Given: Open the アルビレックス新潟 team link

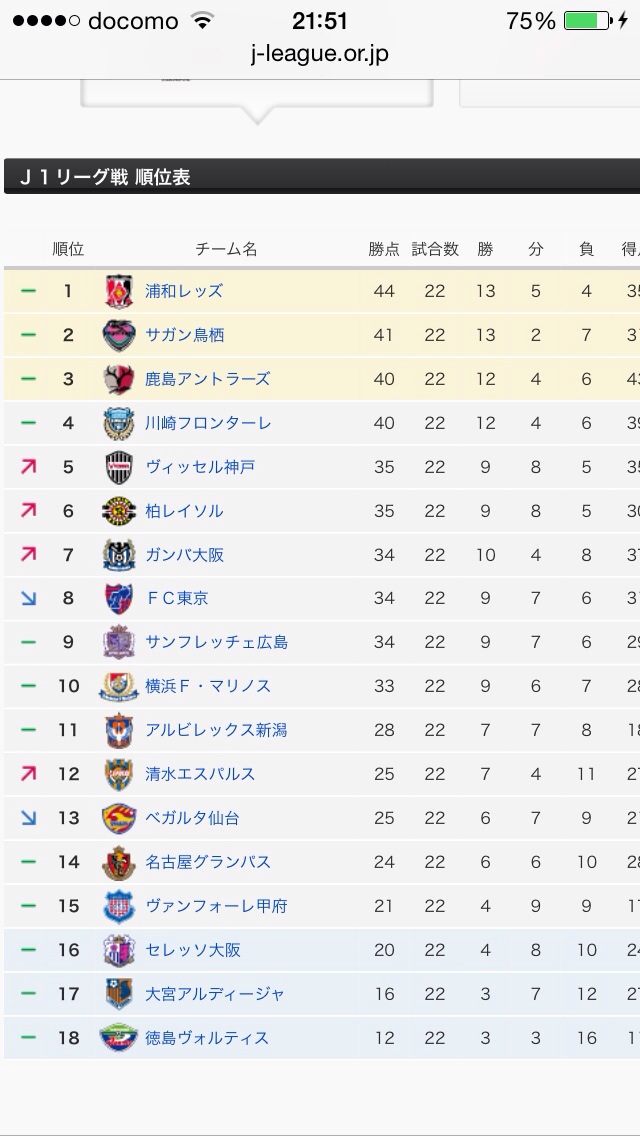Looking at the screenshot, I should (216, 730).
